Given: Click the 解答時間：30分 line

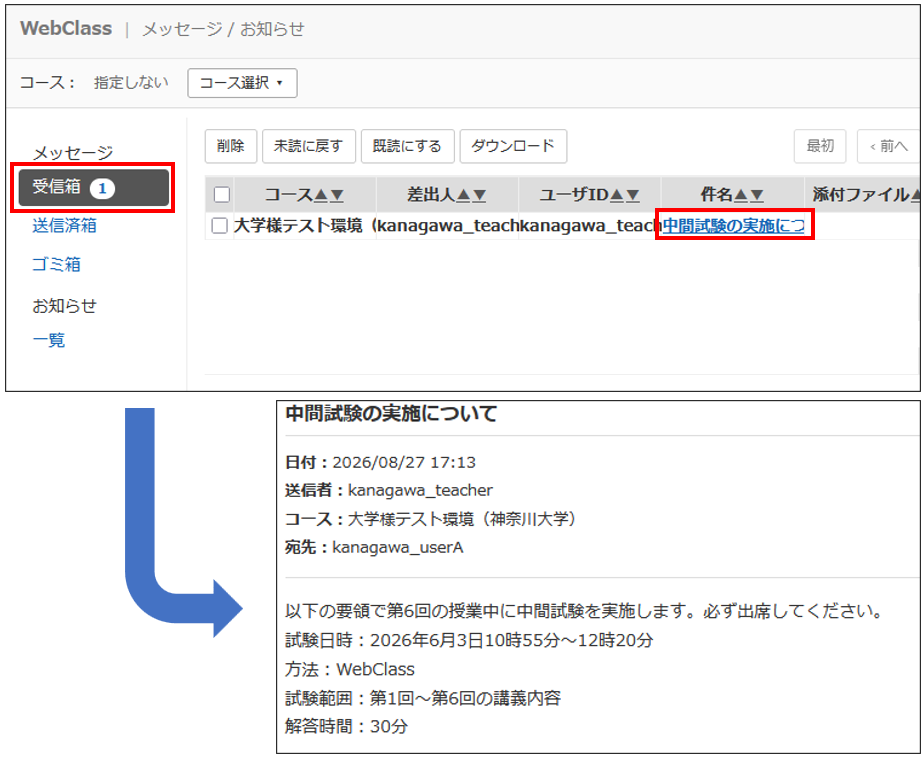Looking at the screenshot, I should point(346,726).
